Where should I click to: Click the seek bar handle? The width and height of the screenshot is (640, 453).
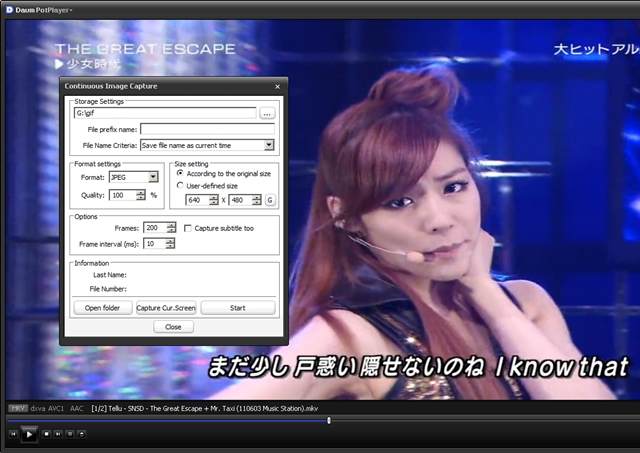tap(329, 420)
